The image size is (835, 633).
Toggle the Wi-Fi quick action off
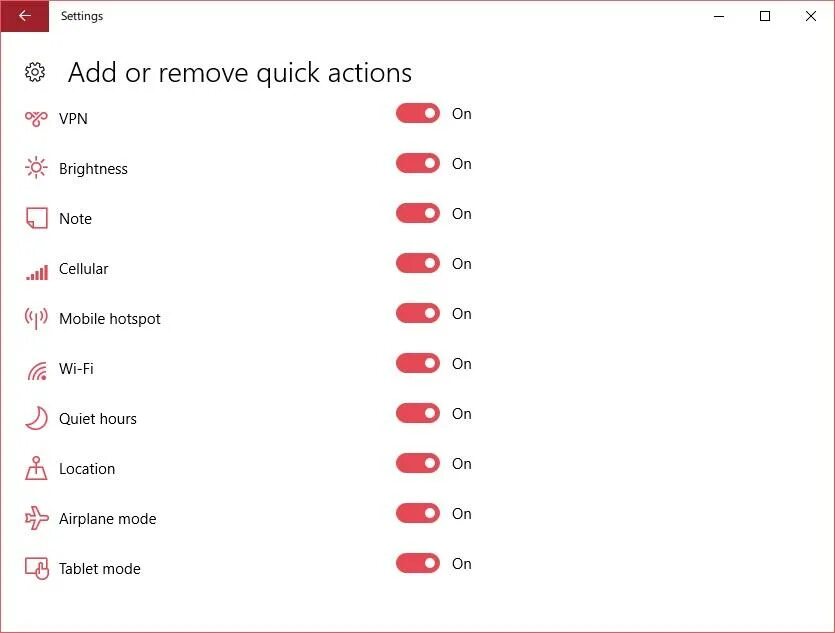[x=418, y=364]
